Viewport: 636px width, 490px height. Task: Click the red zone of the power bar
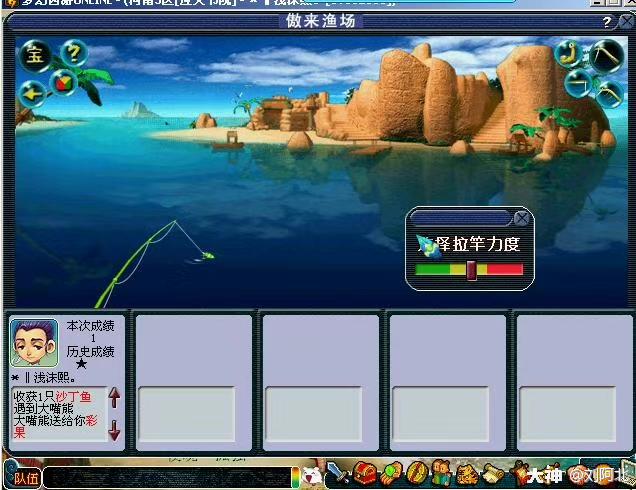click(505, 269)
